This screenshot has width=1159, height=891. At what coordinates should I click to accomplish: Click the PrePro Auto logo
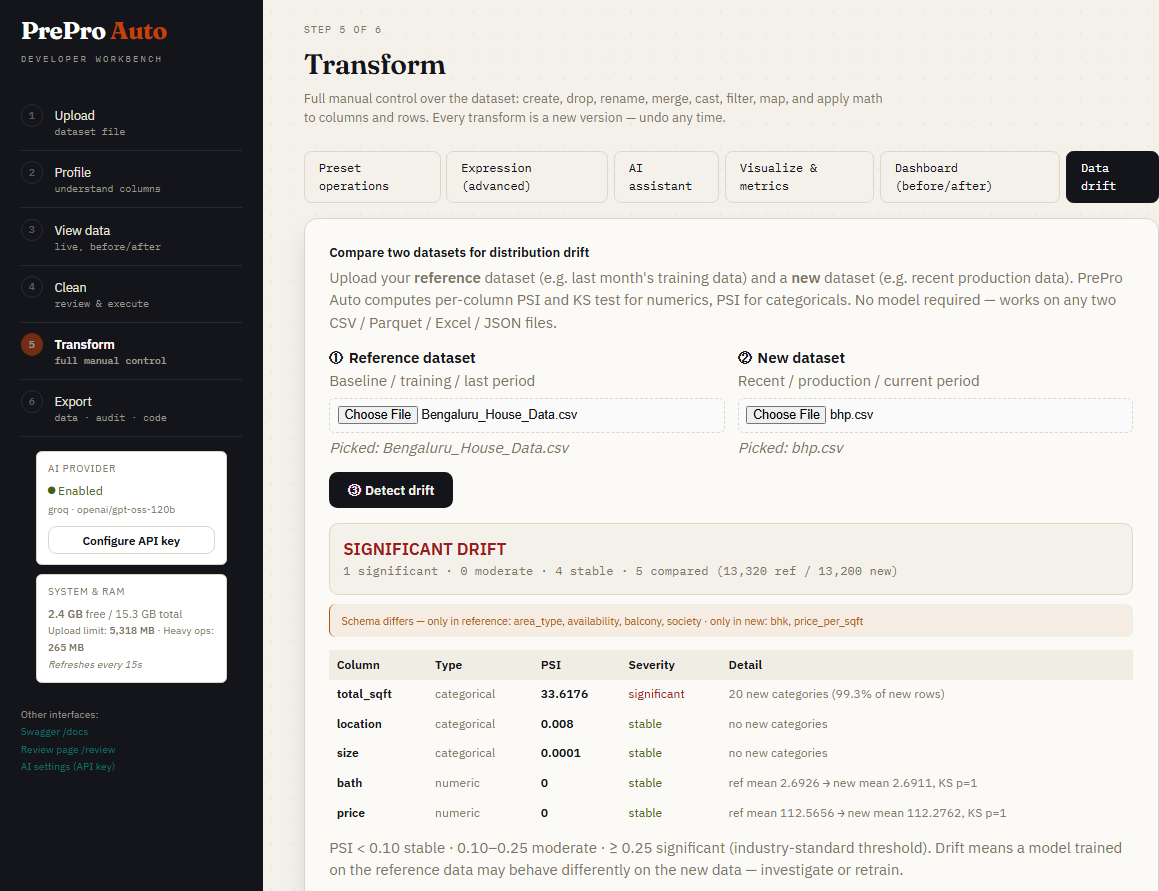coord(94,31)
